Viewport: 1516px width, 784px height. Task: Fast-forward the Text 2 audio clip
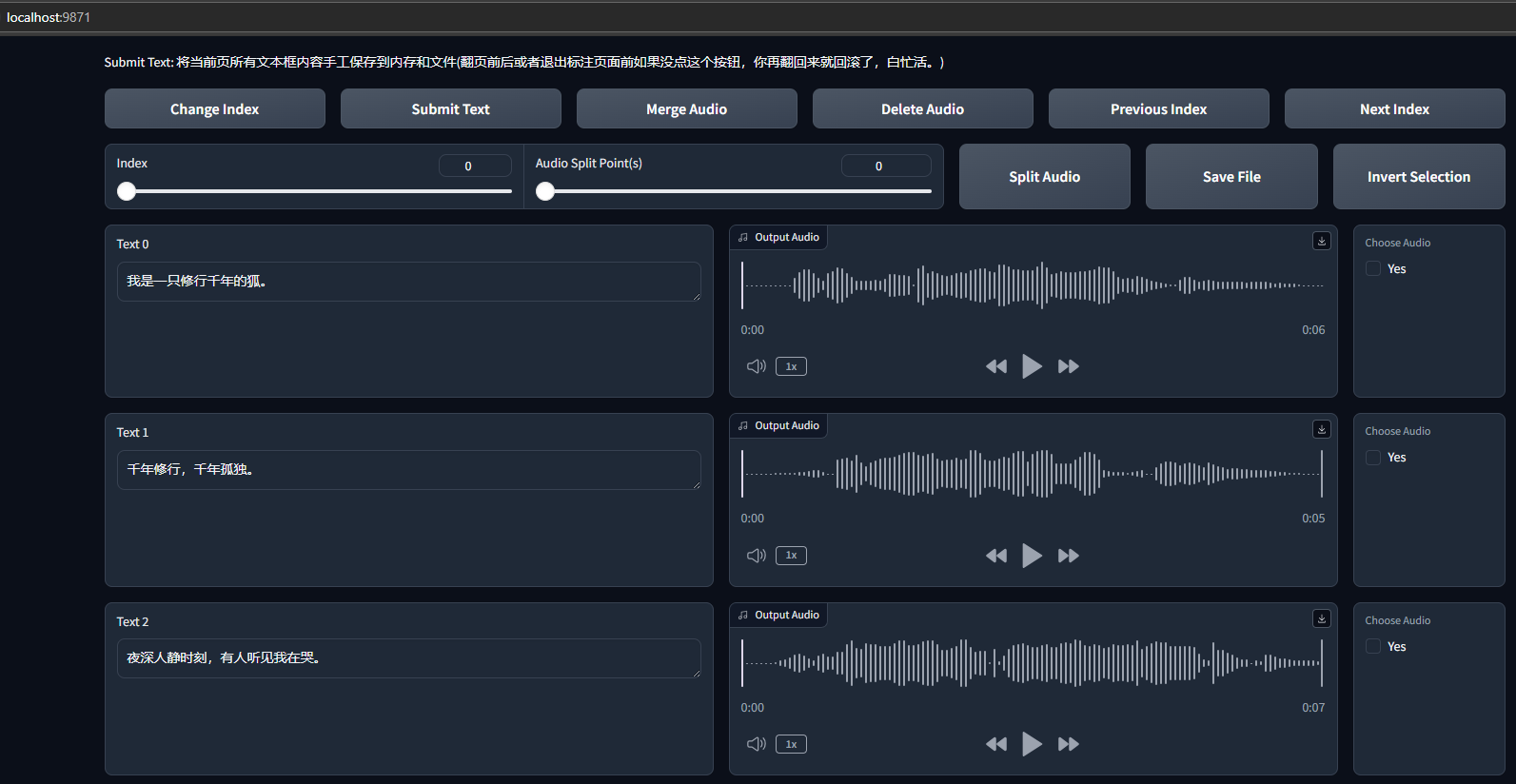click(x=1068, y=744)
